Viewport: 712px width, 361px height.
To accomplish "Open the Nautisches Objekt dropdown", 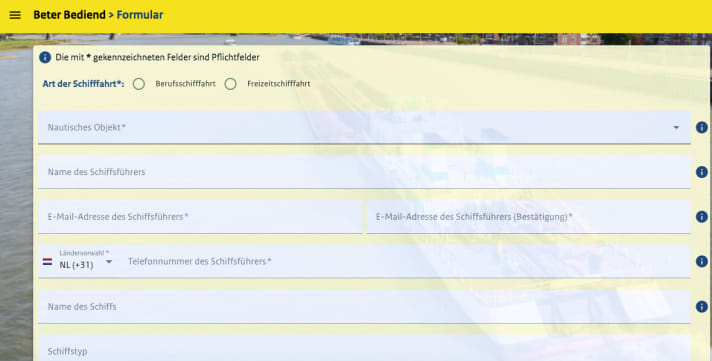I will pyautogui.click(x=364, y=127).
